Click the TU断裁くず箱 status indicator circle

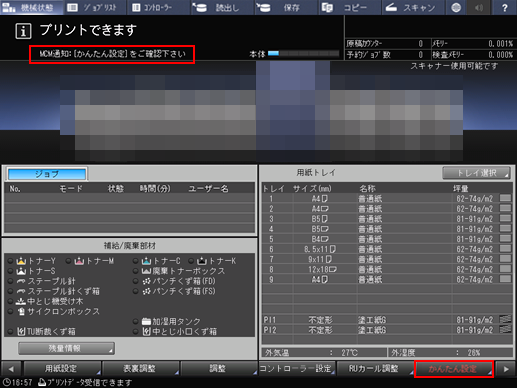11,331
